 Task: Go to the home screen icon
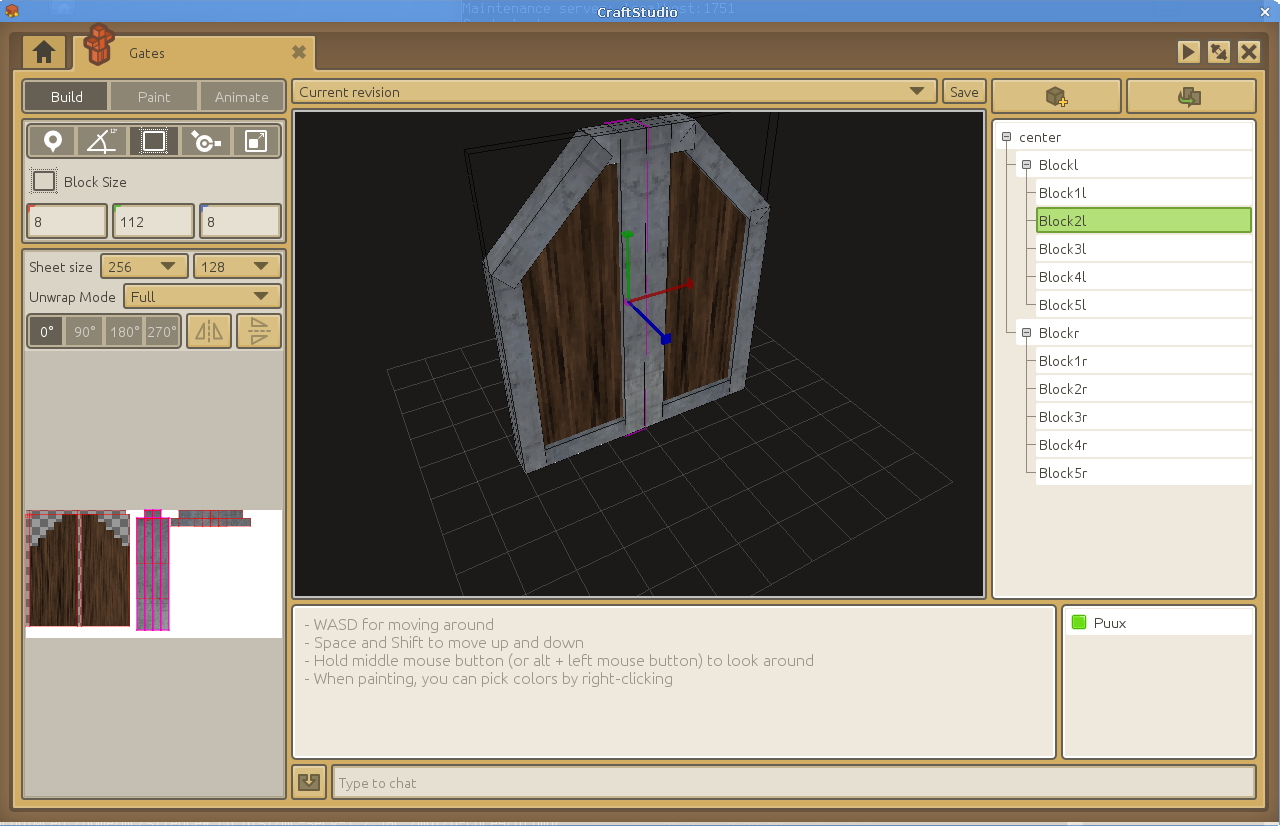[x=43, y=53]
